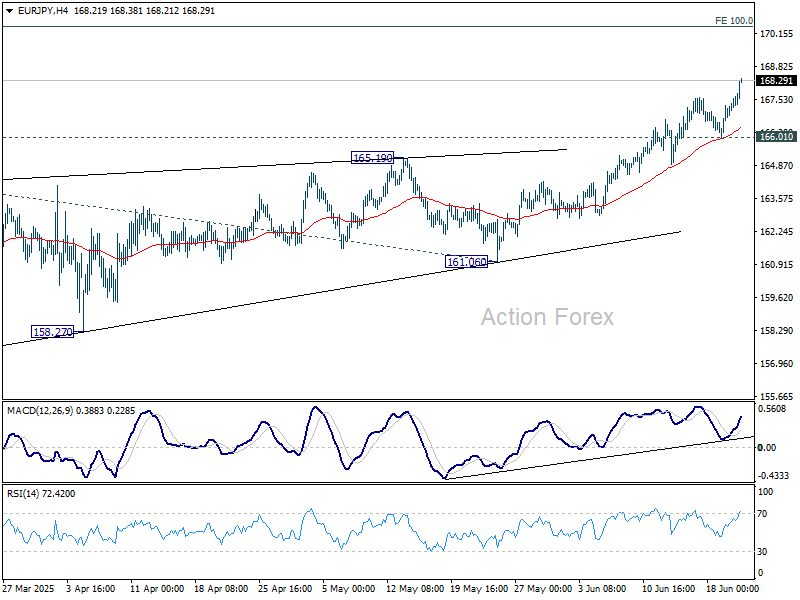The height and width of the screenshot is (600, 800).
Task: Click the 165.190 price label
Action: [372, 158]
